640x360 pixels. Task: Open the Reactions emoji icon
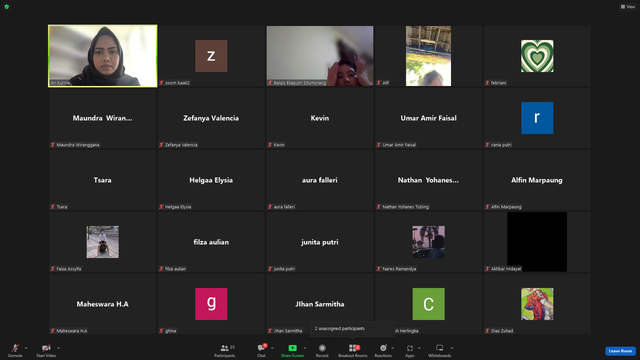383,348
